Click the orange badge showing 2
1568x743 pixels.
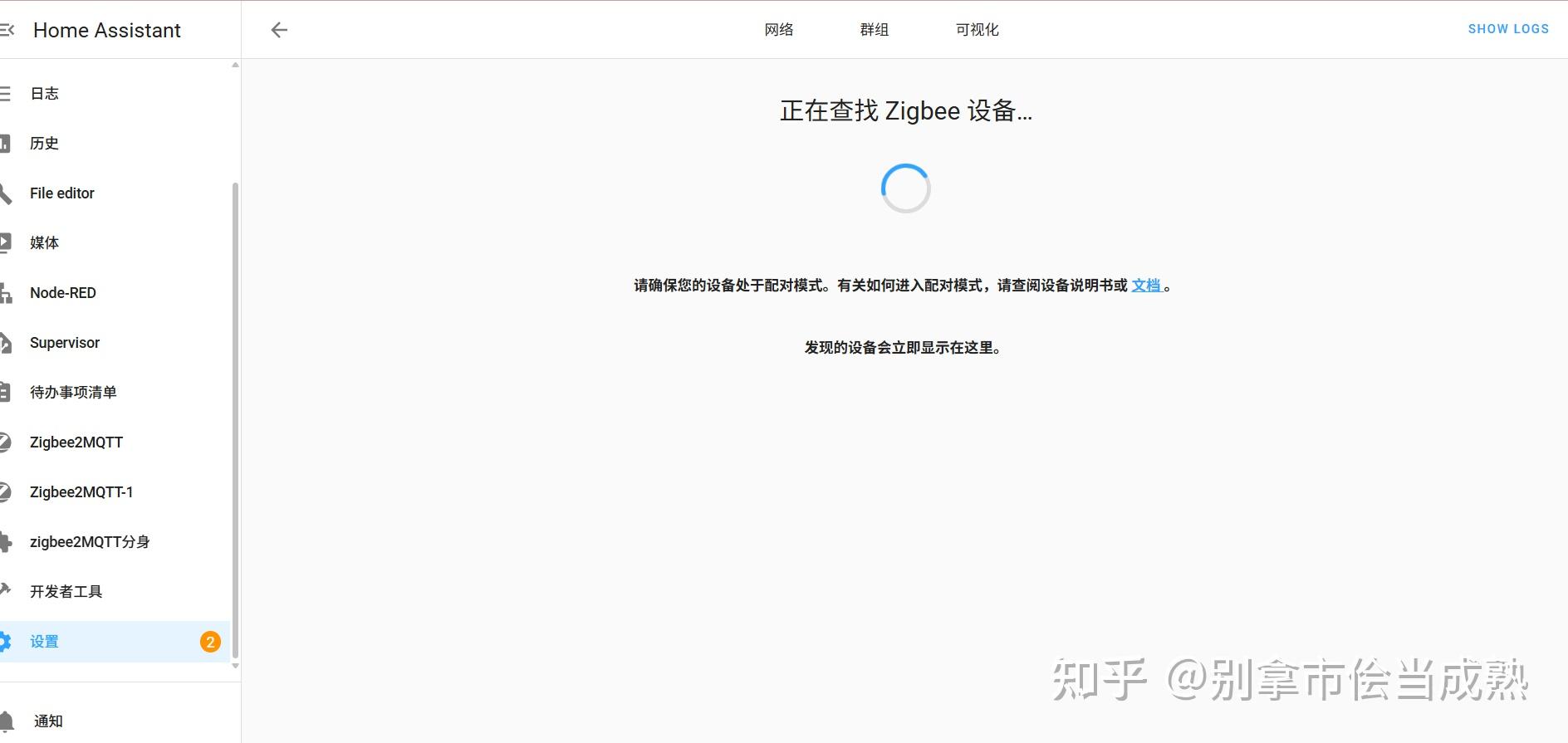pyautogui.click(x=210, y=642)
